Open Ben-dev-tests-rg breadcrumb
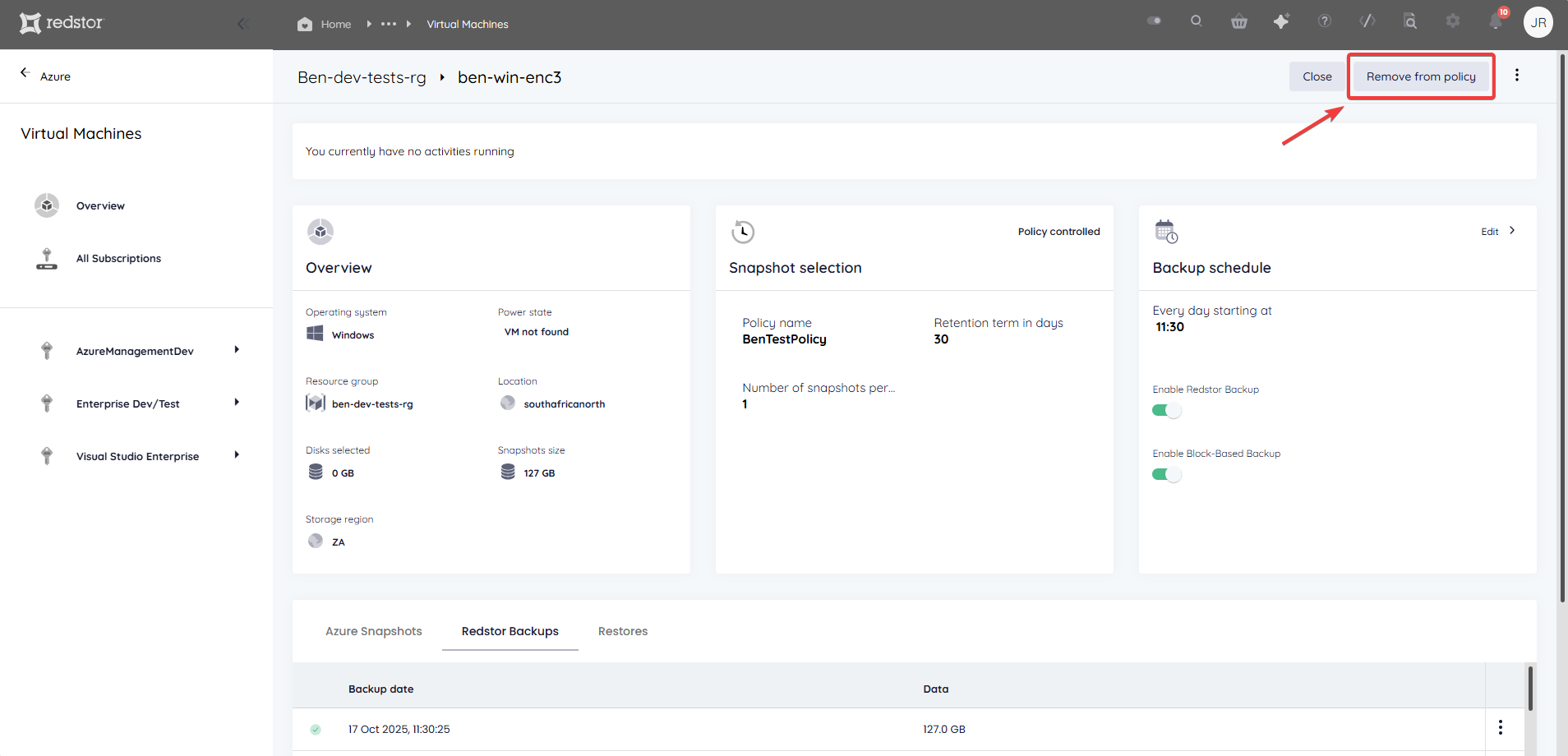Image resolution: width=1568 pixels, height=756 pixels. click(362, 77)
